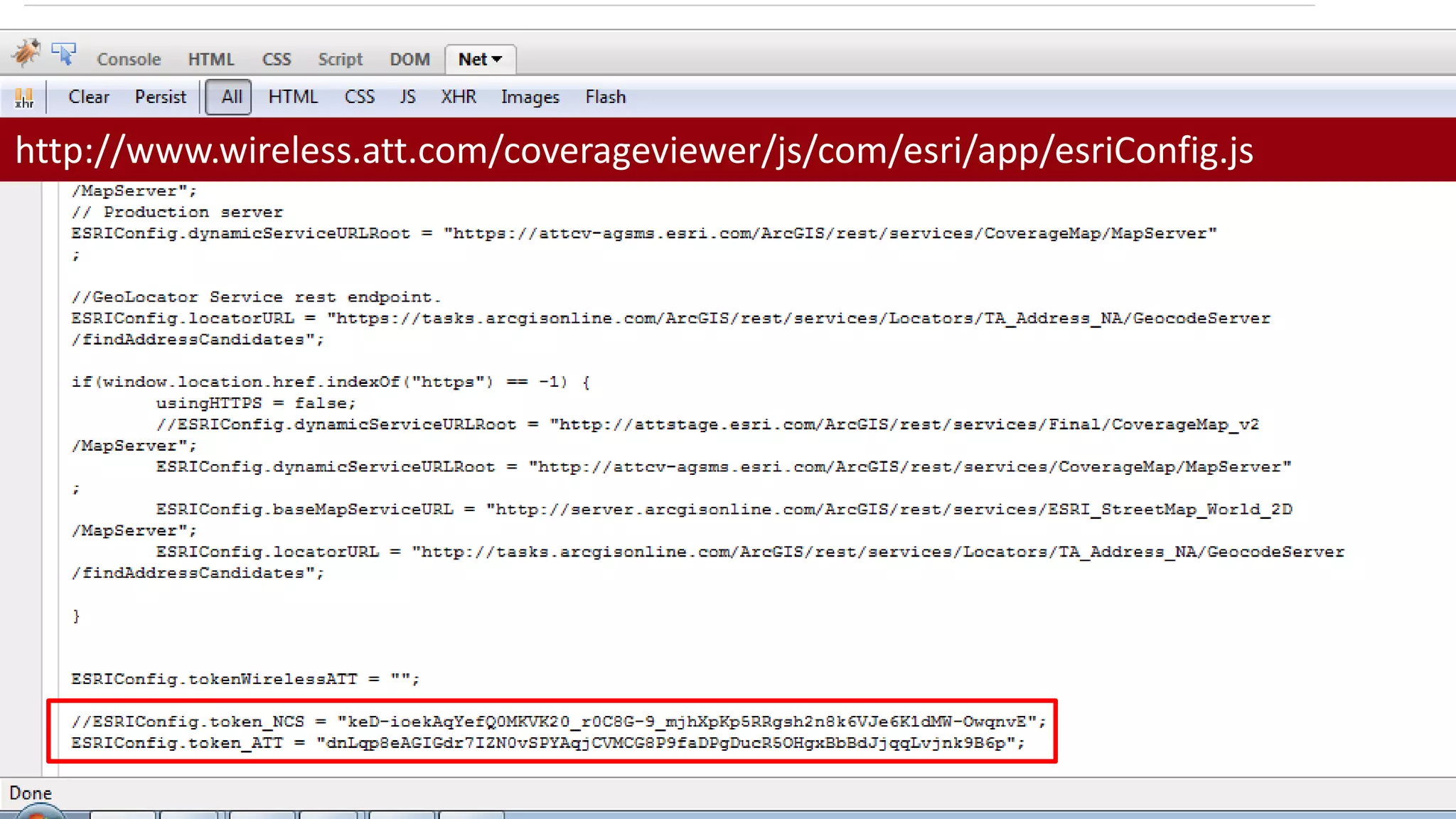Select the All filter
1456x819 pixels.
[x=229, y=97]
